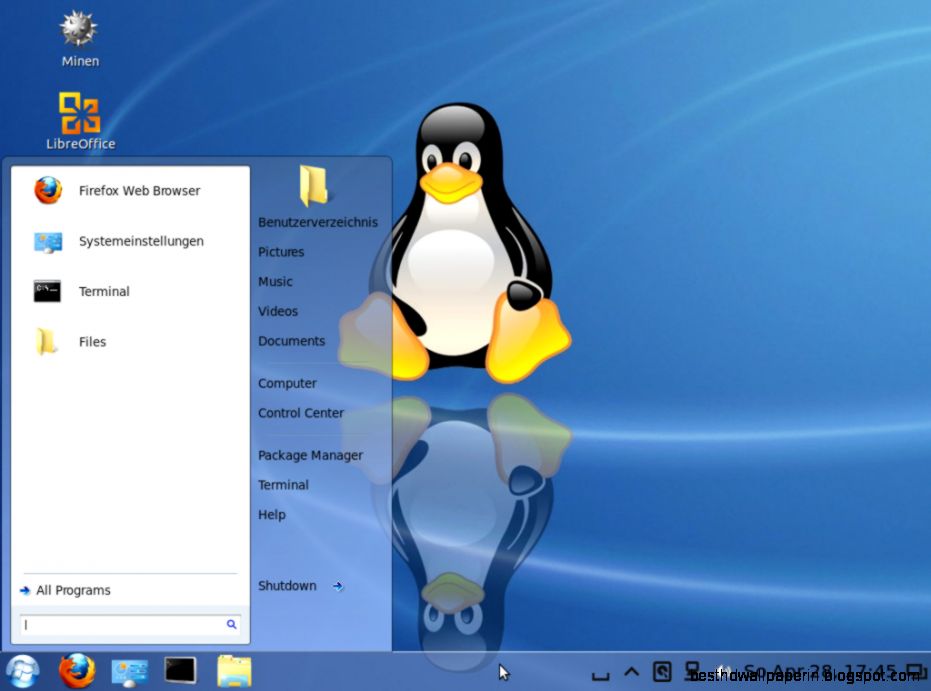Open the file manager from the taskbar
The height and width of the screenshot is (691, 931).
tap(233, 670)
